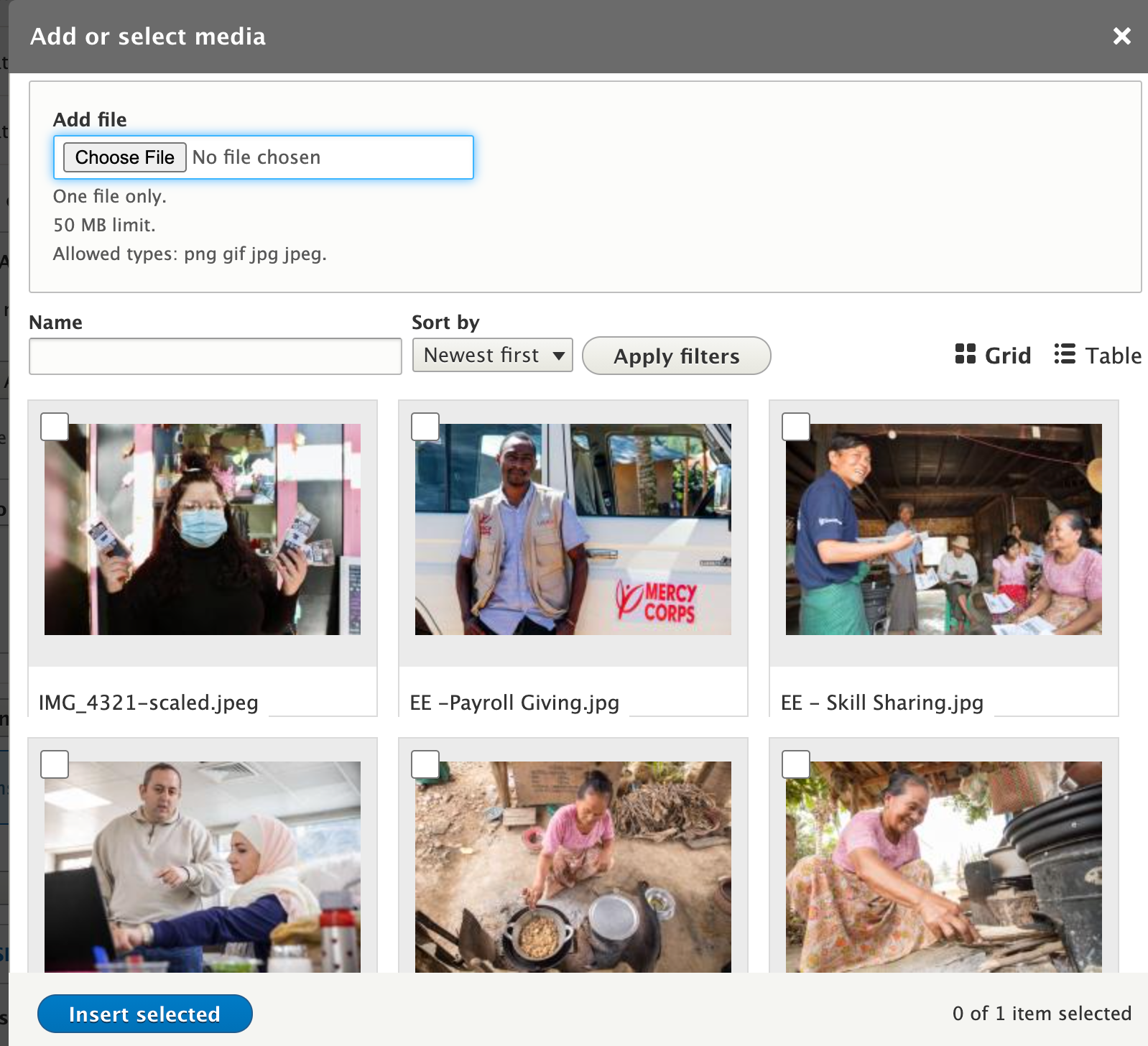1148x1046 pixels.
Task: Click the Skill Sharing group thumbnail
Action: pyautogui.click(x=944, y=529)
